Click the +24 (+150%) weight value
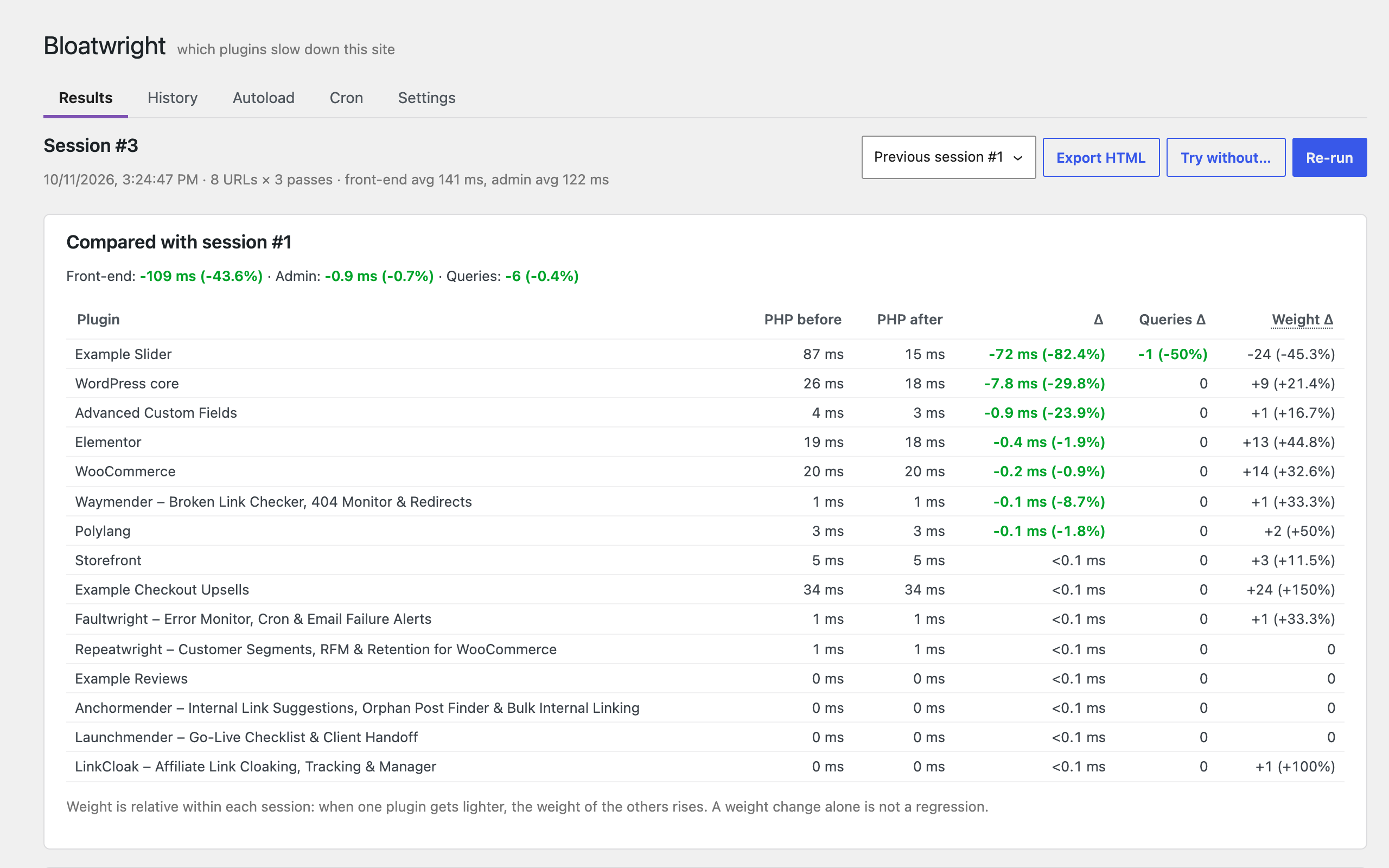Image resolution: width=1389 pixels, height=868 pixels. click(x=1291, y=590)
